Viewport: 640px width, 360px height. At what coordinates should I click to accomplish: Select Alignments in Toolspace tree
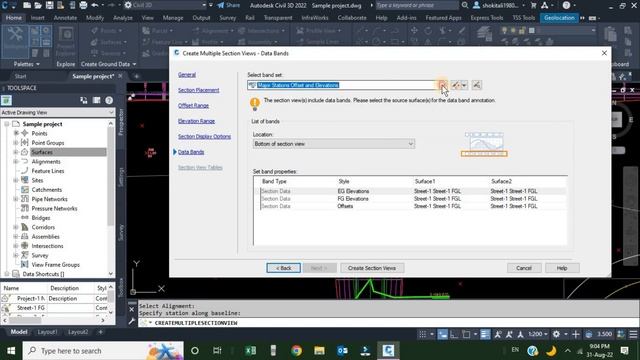pyautogui.click(x=46, y=162)
